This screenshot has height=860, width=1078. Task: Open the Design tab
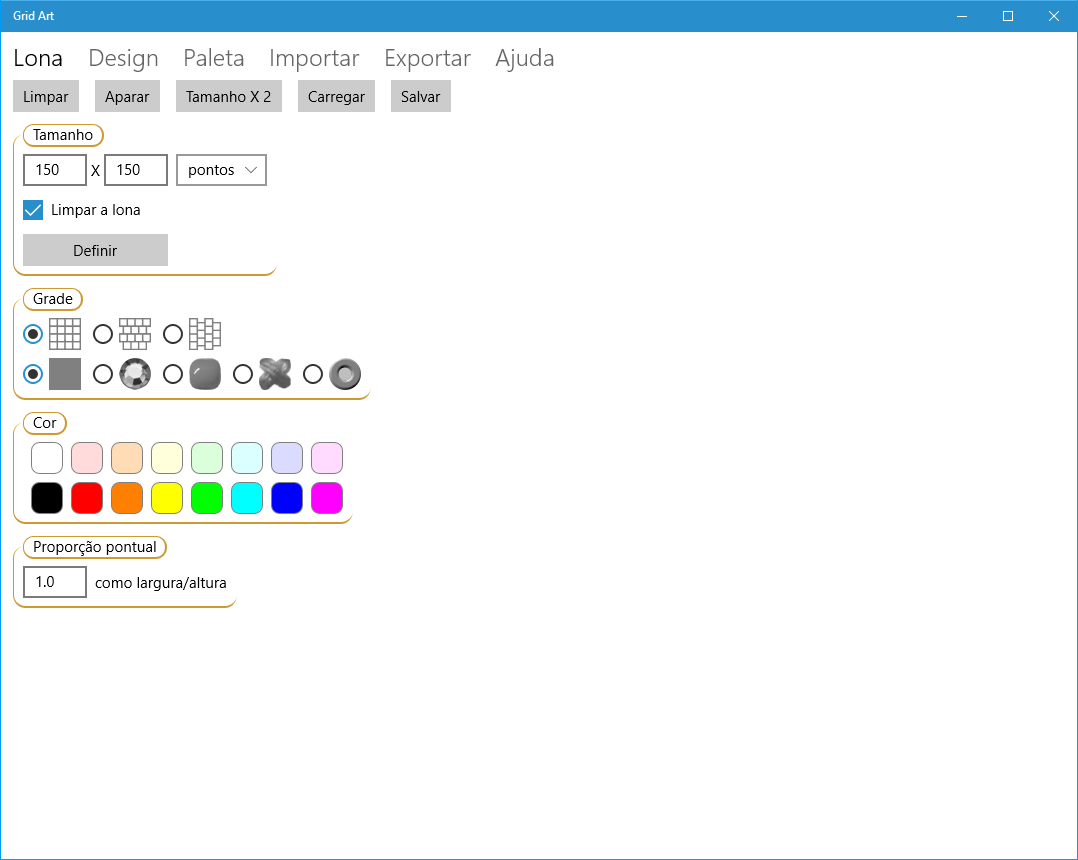pos(124,58)
